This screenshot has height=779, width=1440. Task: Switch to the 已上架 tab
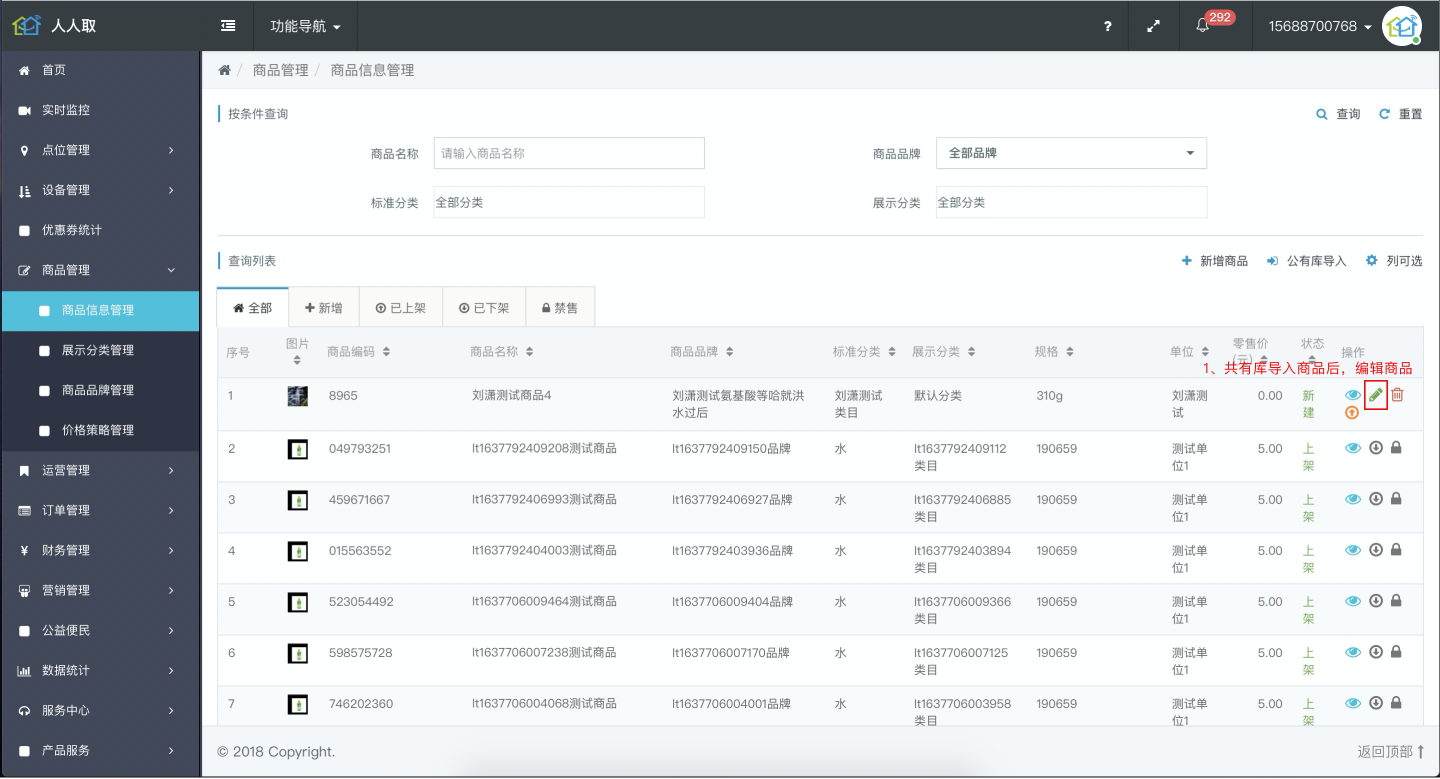coord(400,308)
